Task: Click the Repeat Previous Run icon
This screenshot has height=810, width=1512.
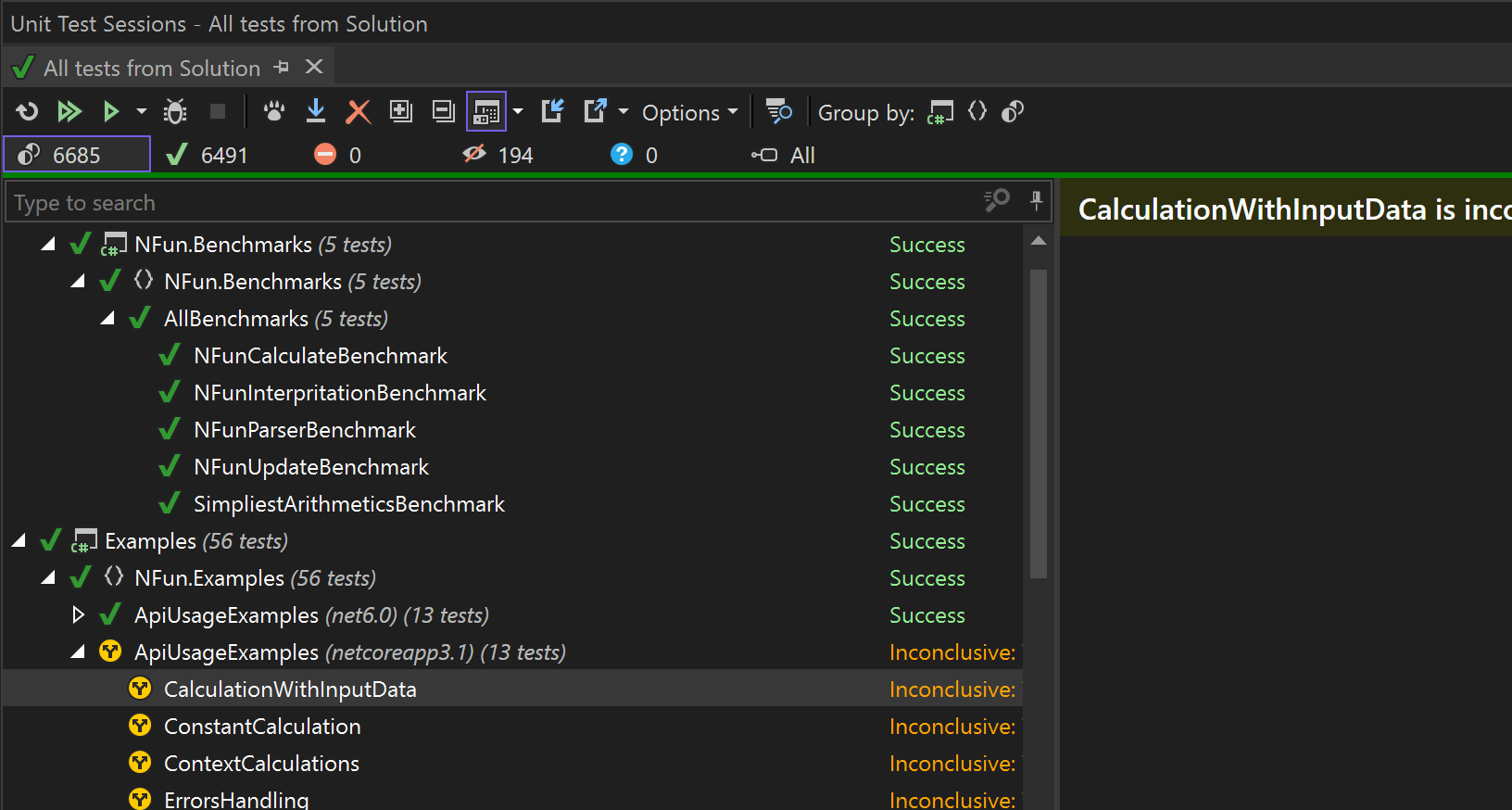Action: click(x=27, y=112)
